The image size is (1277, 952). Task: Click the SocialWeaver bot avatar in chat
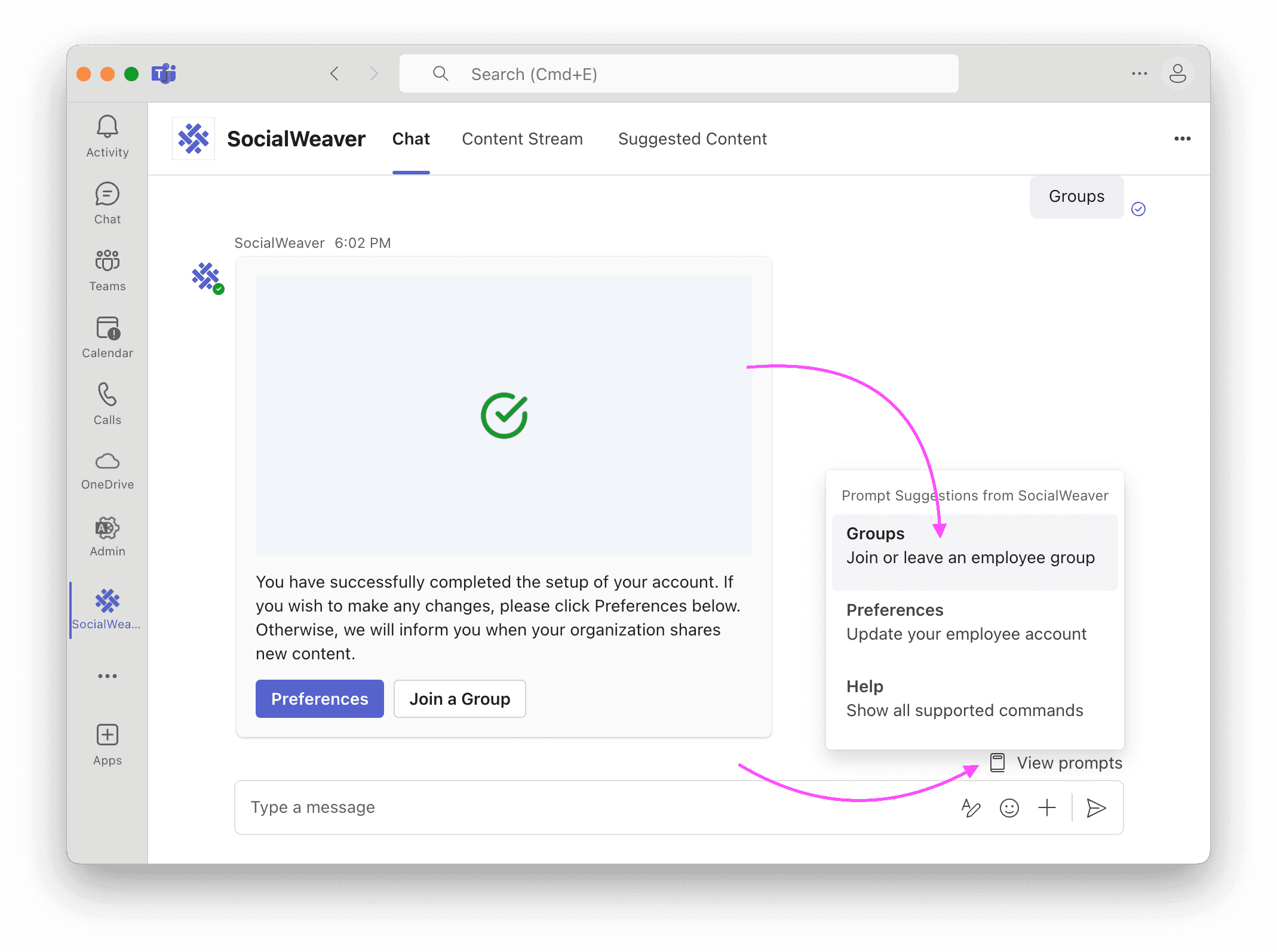tap(207, 278)
